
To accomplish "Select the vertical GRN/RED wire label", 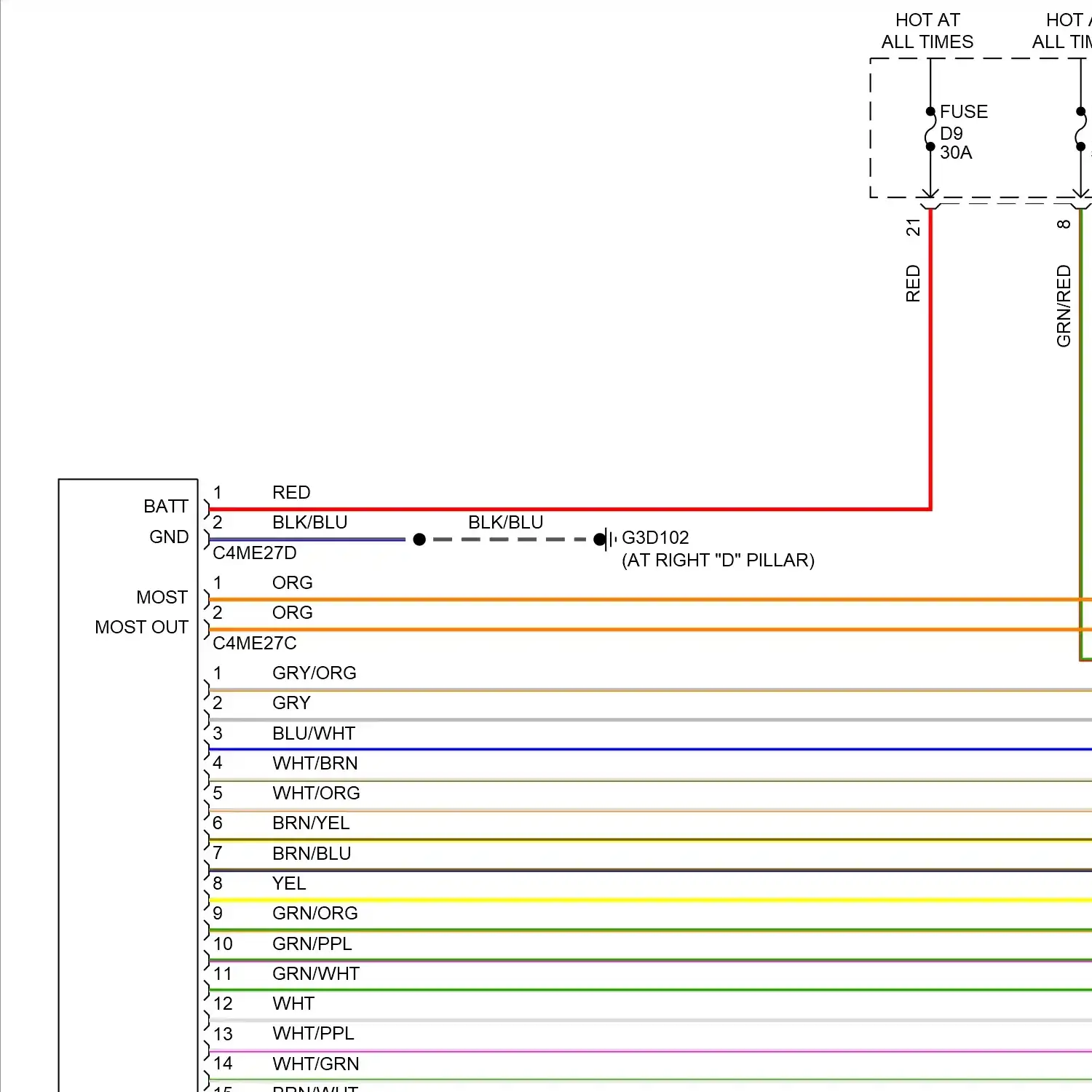I will click(1064, 306).
